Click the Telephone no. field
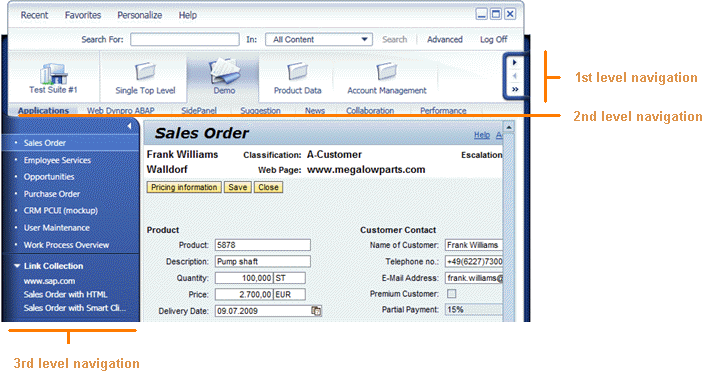The width and height of the screenshot is (709, 377). coord(474,261)
